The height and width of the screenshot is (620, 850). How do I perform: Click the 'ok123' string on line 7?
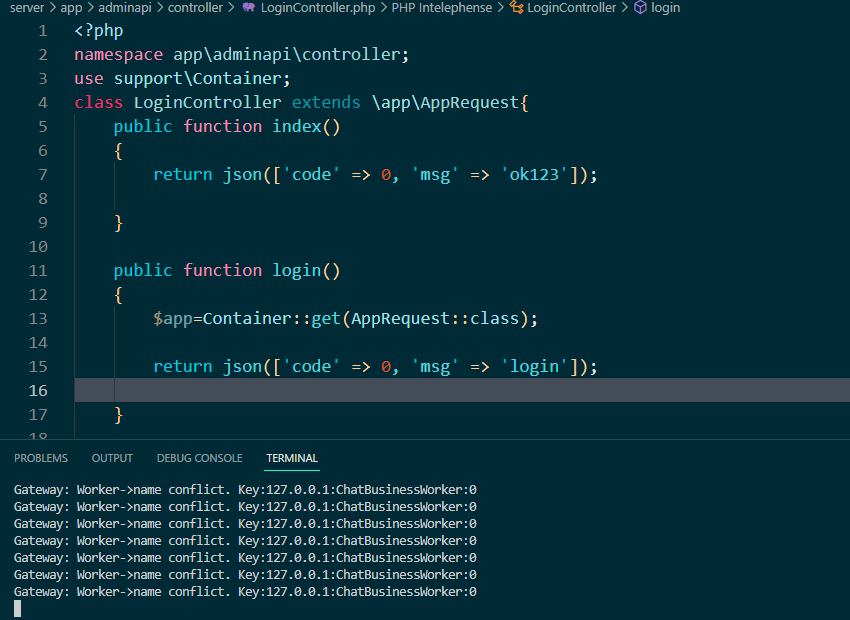pos(534,175)
